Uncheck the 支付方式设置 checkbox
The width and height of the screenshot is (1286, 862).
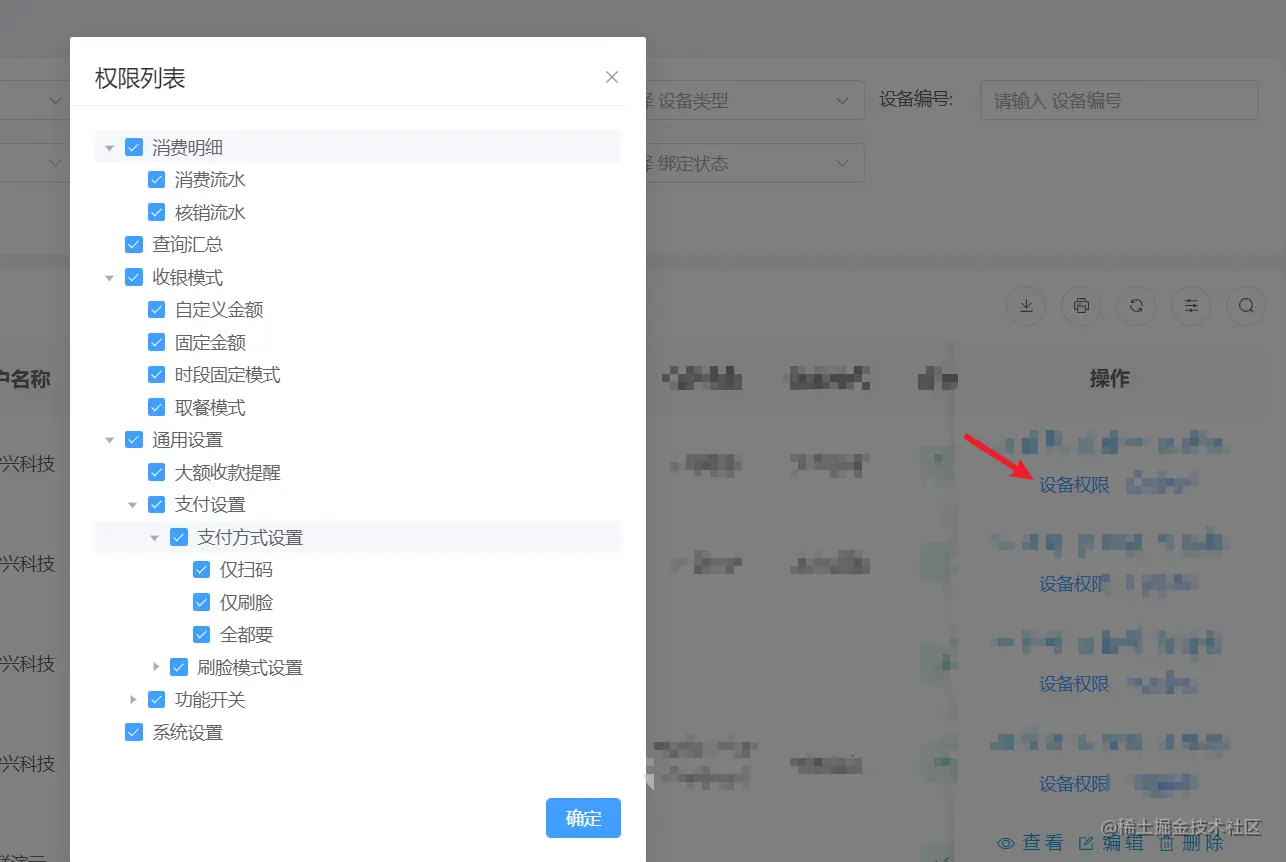(x=179, y=537)
